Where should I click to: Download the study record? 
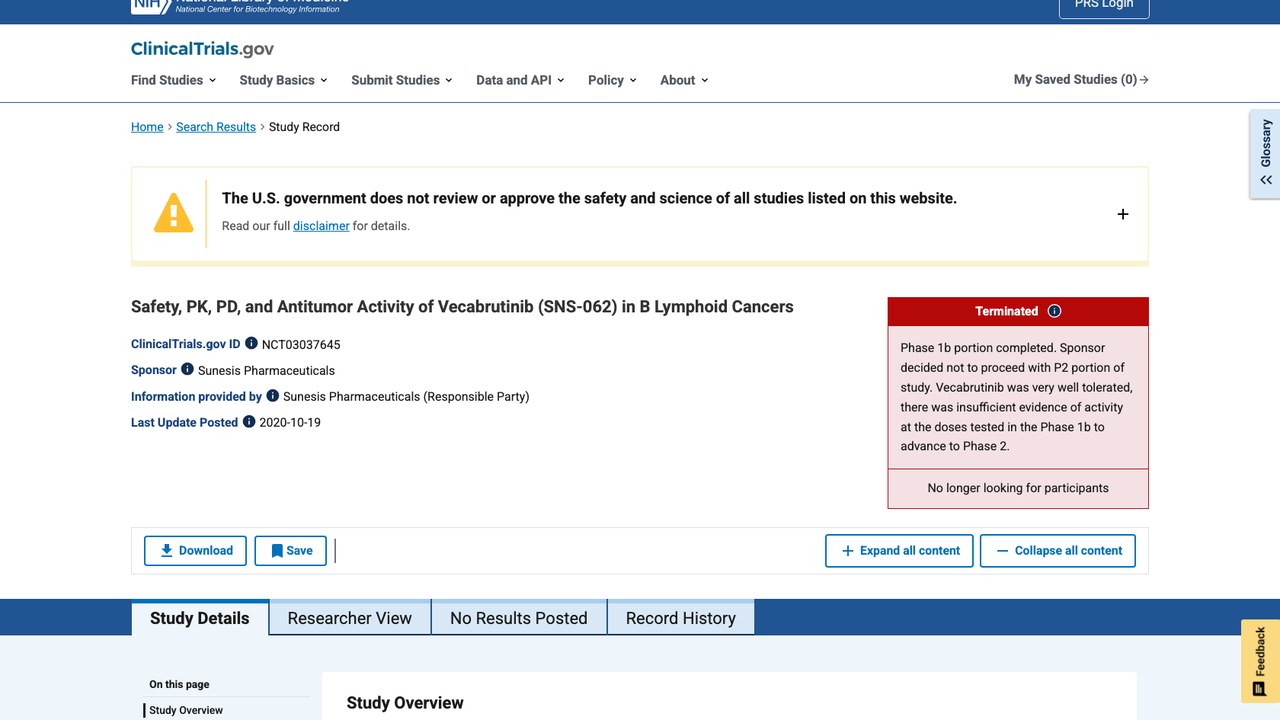pos(195,551)
